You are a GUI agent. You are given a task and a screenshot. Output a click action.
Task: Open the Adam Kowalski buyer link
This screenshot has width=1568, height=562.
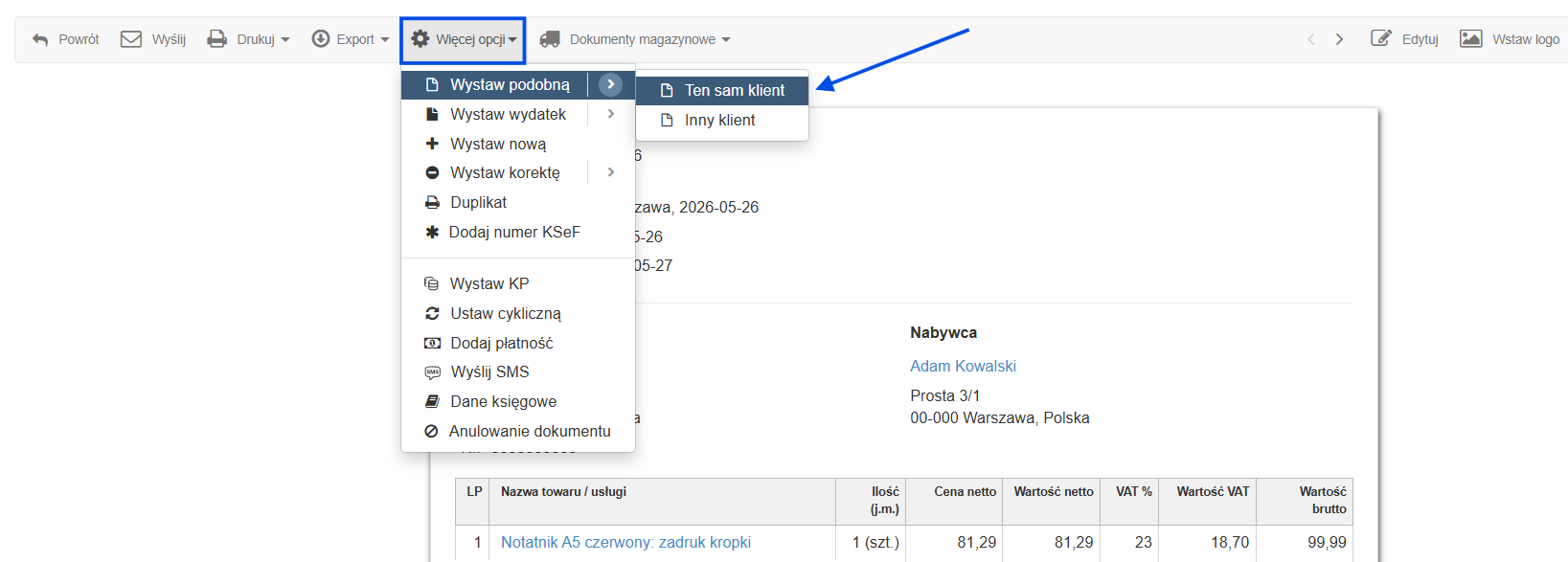(963, 366)
